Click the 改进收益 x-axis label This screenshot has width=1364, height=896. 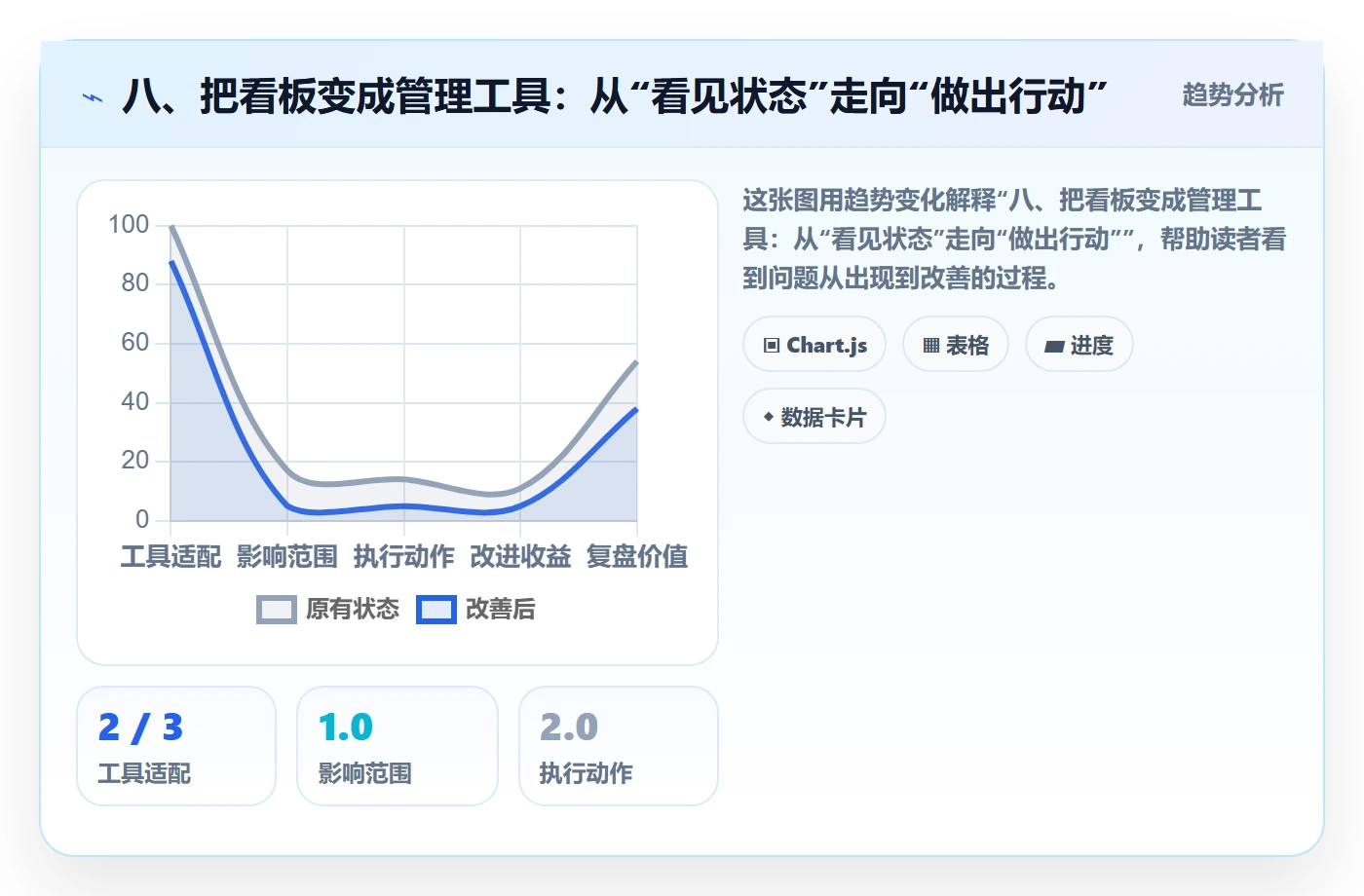[x=520, y=557]
